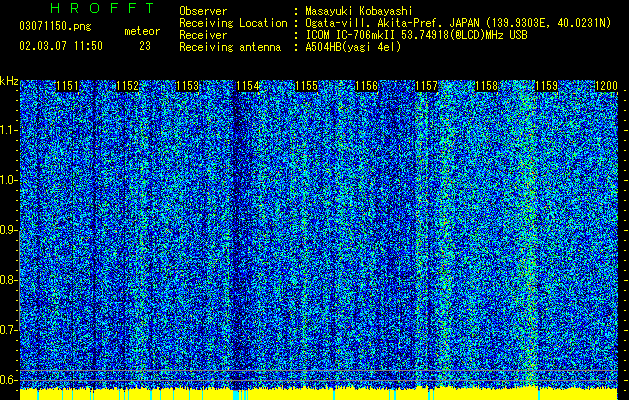Click the HROFFT title text
629x400 pixels.
103,8
